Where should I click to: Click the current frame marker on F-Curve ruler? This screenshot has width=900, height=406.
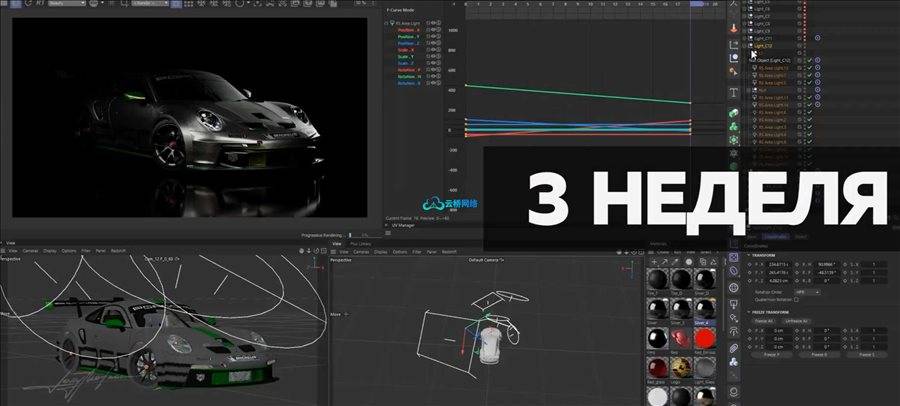tap(696, 3)
